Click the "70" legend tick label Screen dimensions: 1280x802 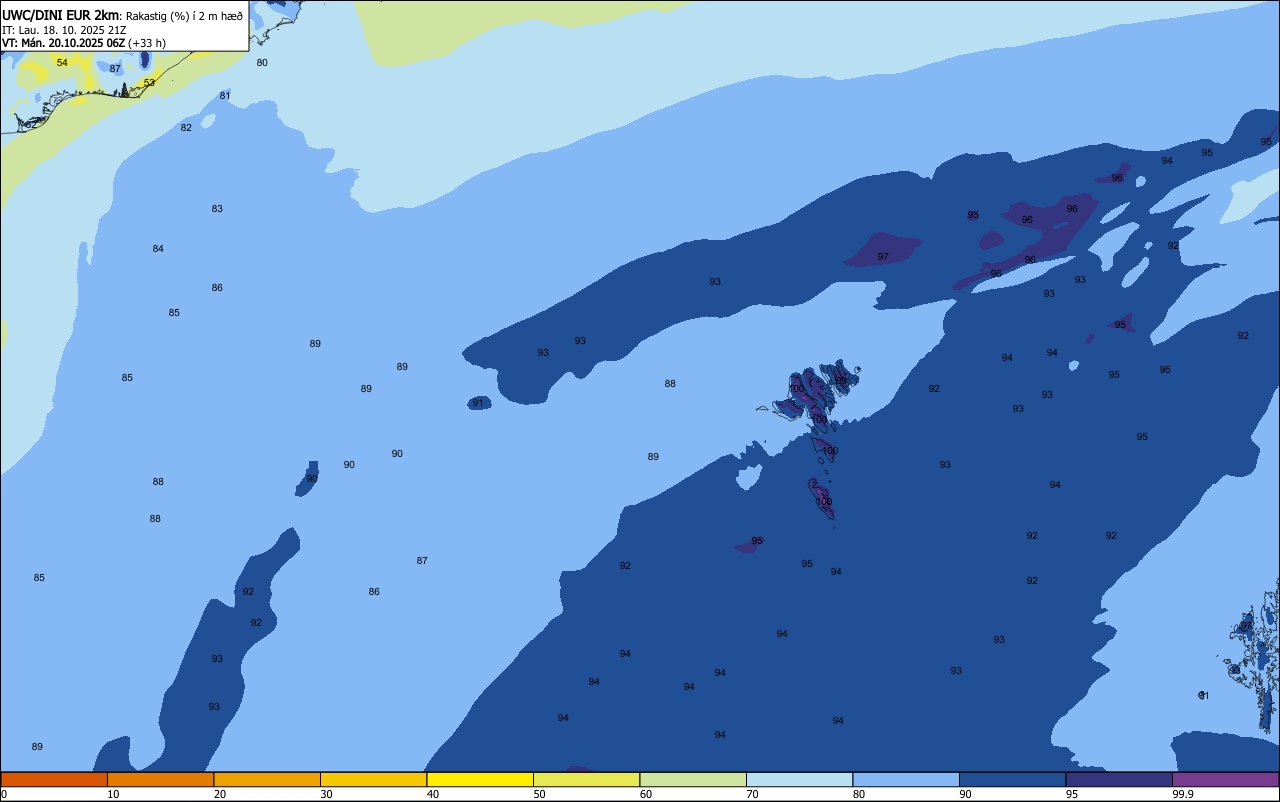[x=752, y=794]
